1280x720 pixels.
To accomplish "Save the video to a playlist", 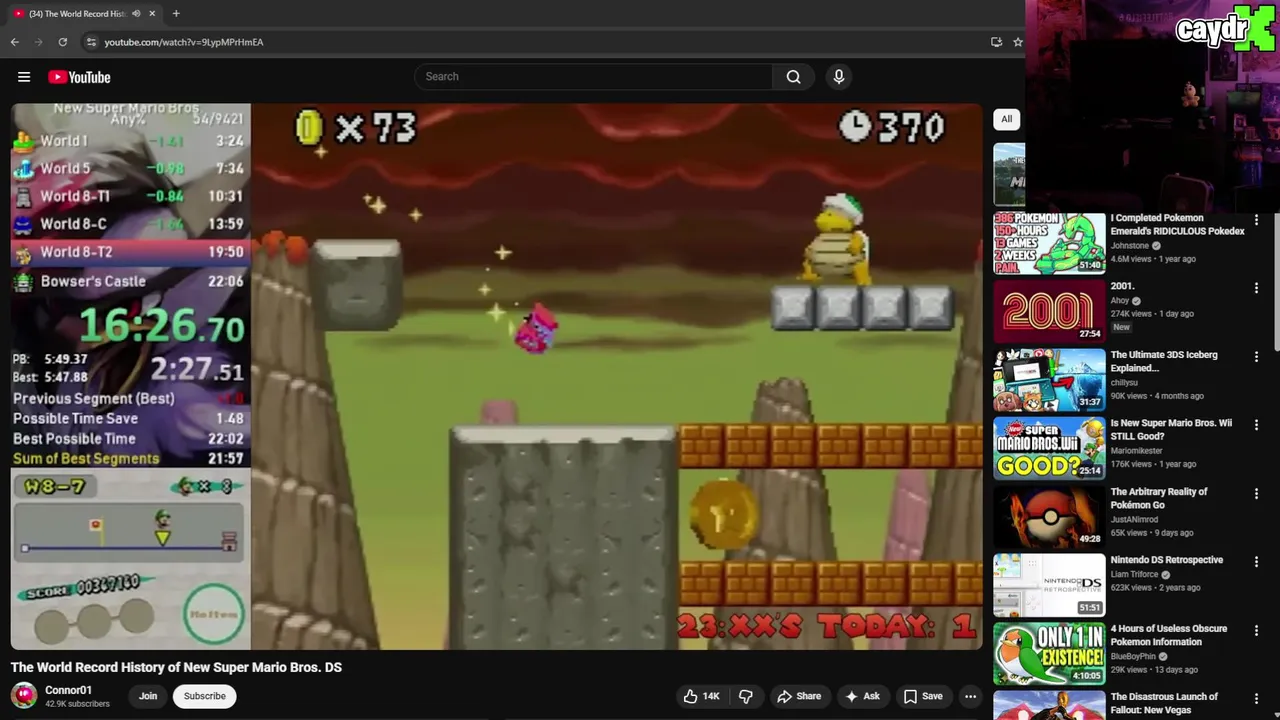I will click(x=923, y=696).
